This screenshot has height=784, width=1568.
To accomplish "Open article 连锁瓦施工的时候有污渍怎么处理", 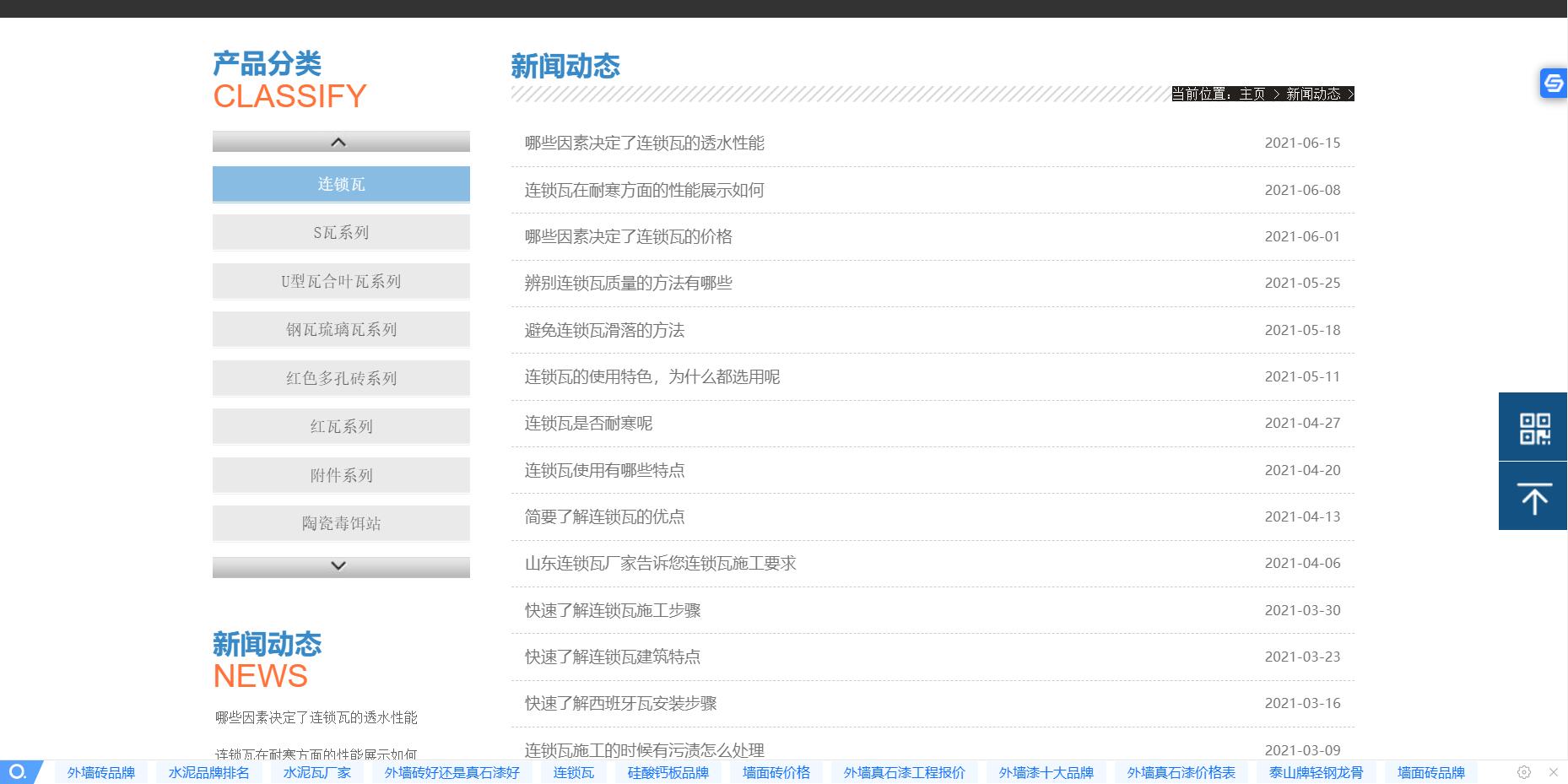I will 645,749.
